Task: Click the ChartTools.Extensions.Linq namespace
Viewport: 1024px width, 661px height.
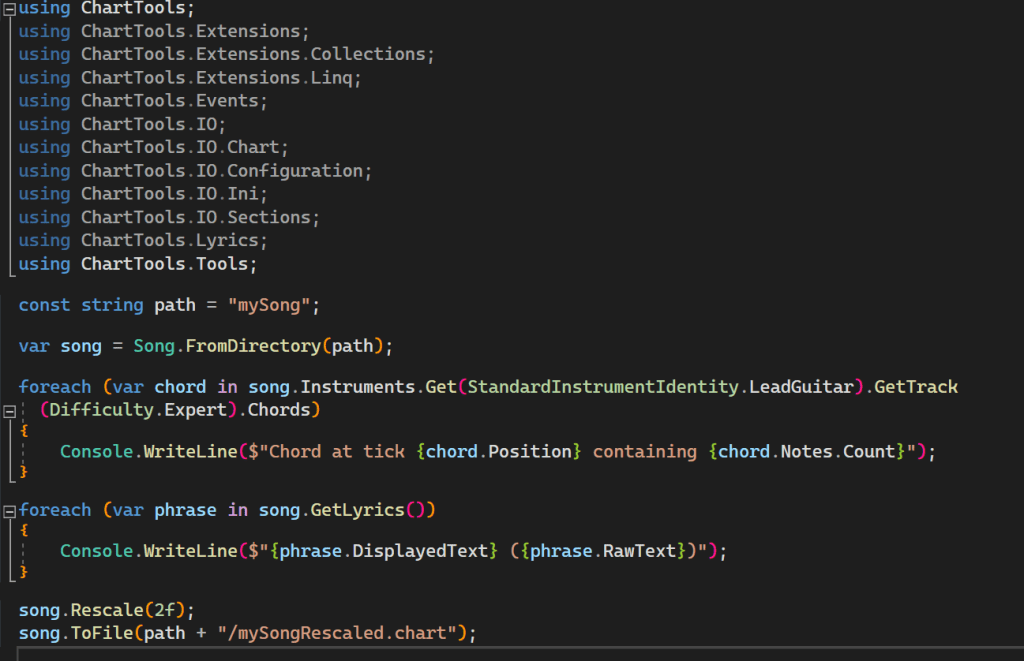Action: coord(220,77)
